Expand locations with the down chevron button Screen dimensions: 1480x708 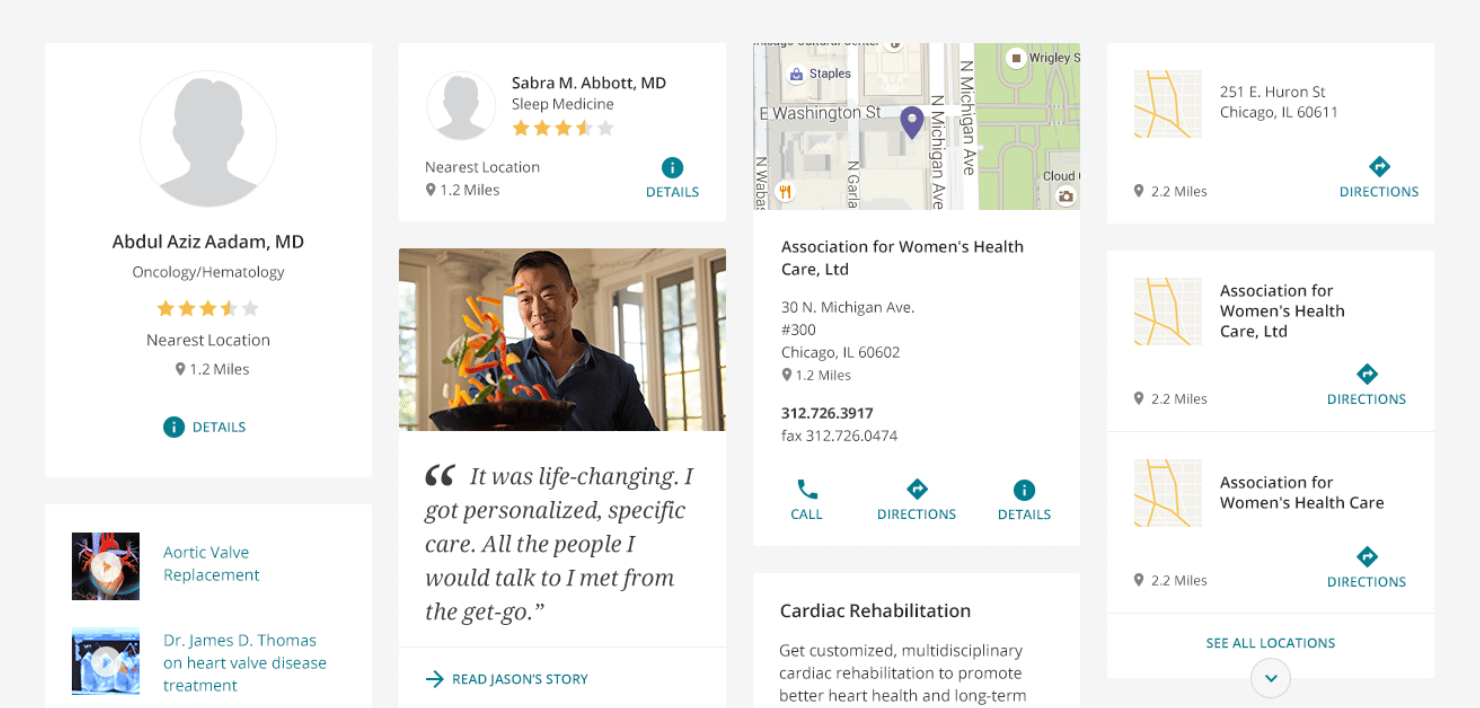pos(1270,677)
